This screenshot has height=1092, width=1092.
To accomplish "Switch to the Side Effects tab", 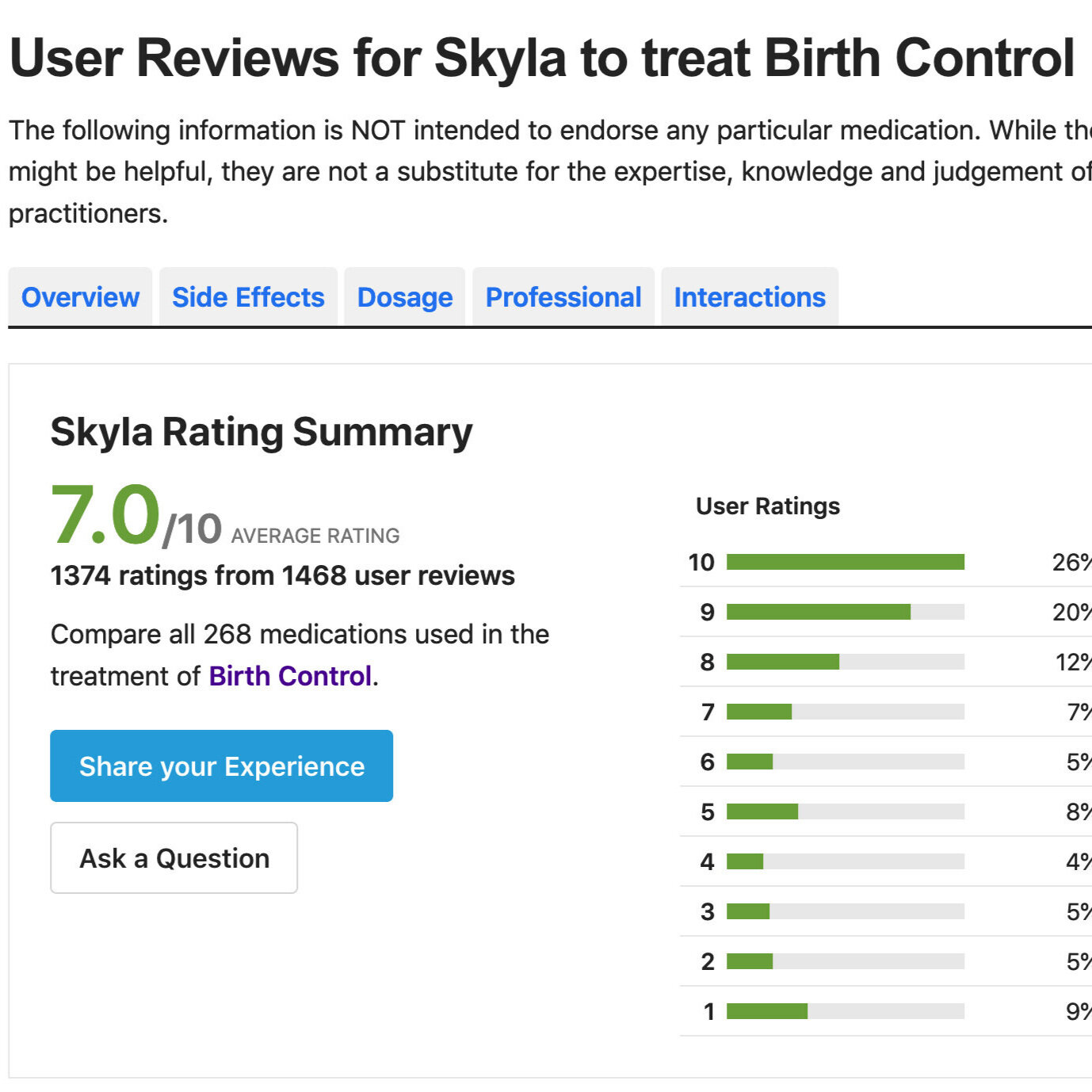I will click(x=248, y=297).
